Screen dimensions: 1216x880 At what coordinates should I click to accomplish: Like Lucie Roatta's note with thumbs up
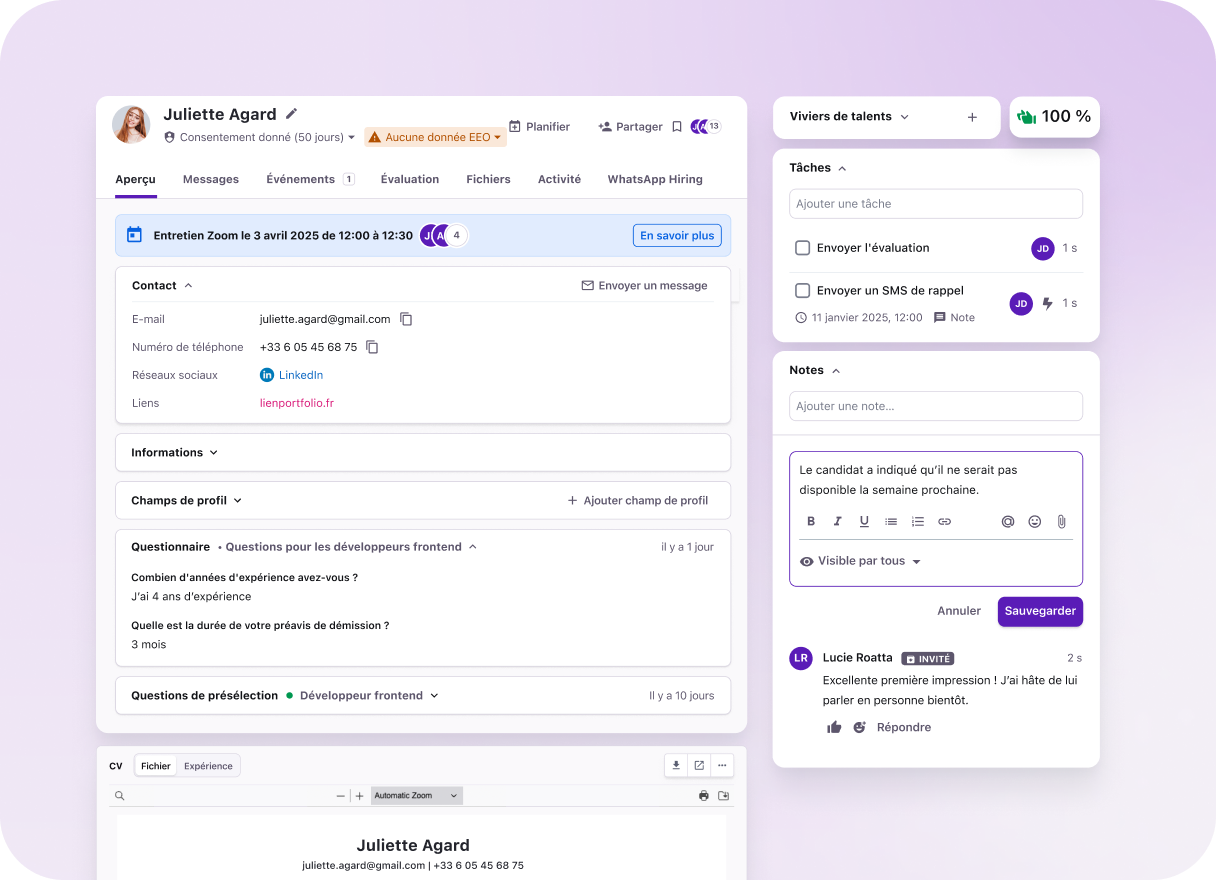click(834, 727)
